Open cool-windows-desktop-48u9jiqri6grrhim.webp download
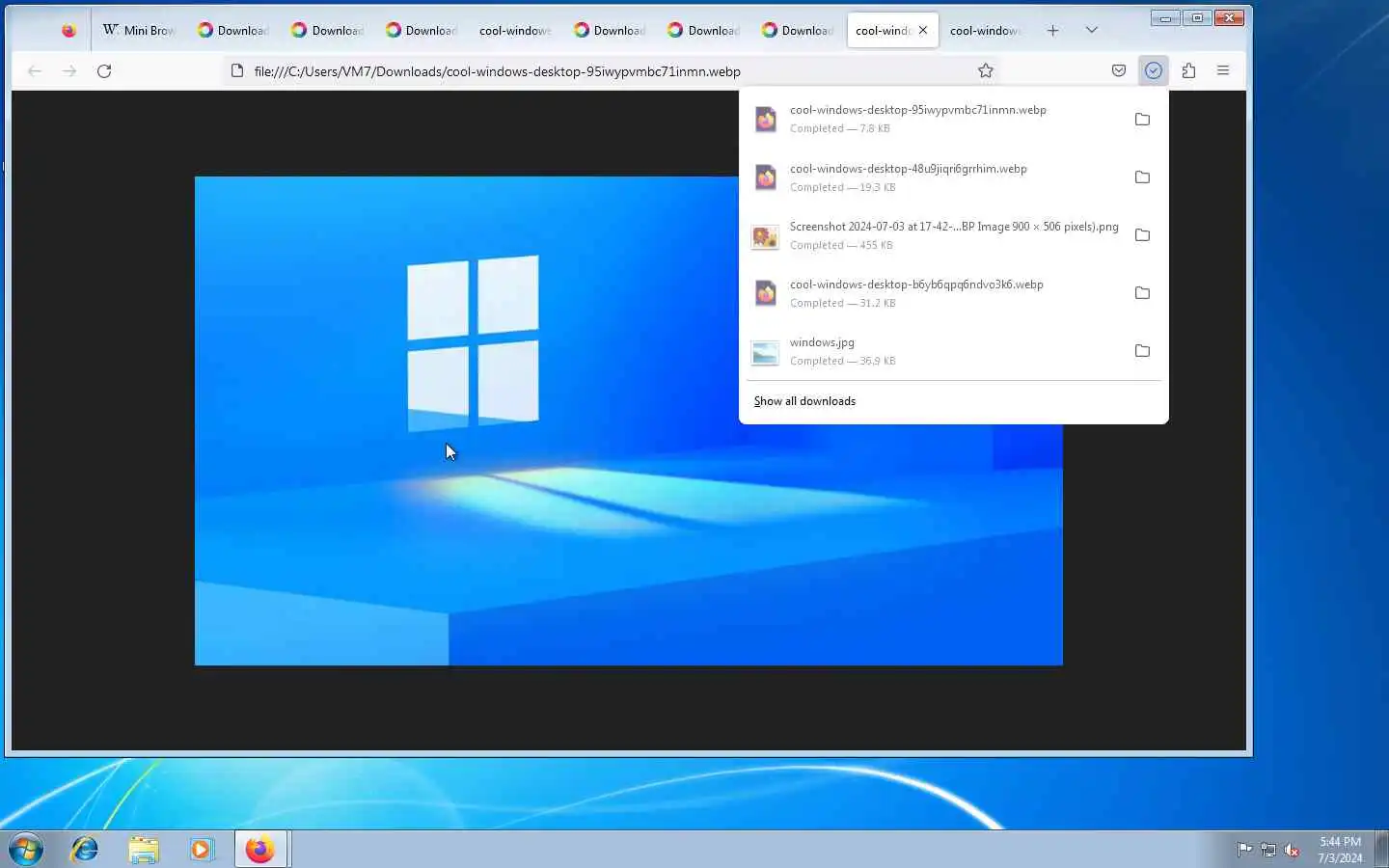1389x868 pixels. pyautogui.click(x=934, y=177)
